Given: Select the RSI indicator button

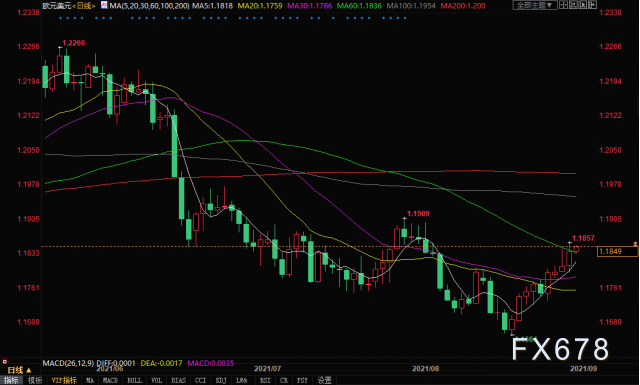Looking at the screenshot, I should [265, 381].
